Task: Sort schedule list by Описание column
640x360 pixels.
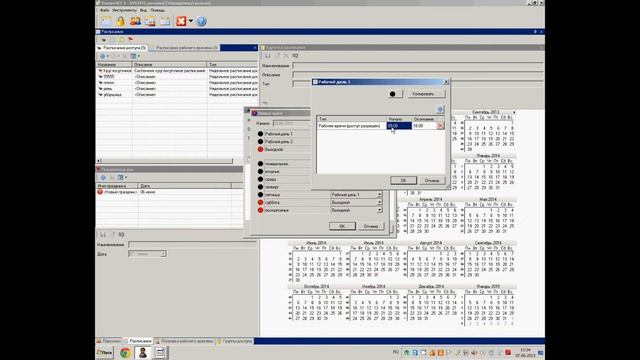Action: pos(170,64)
